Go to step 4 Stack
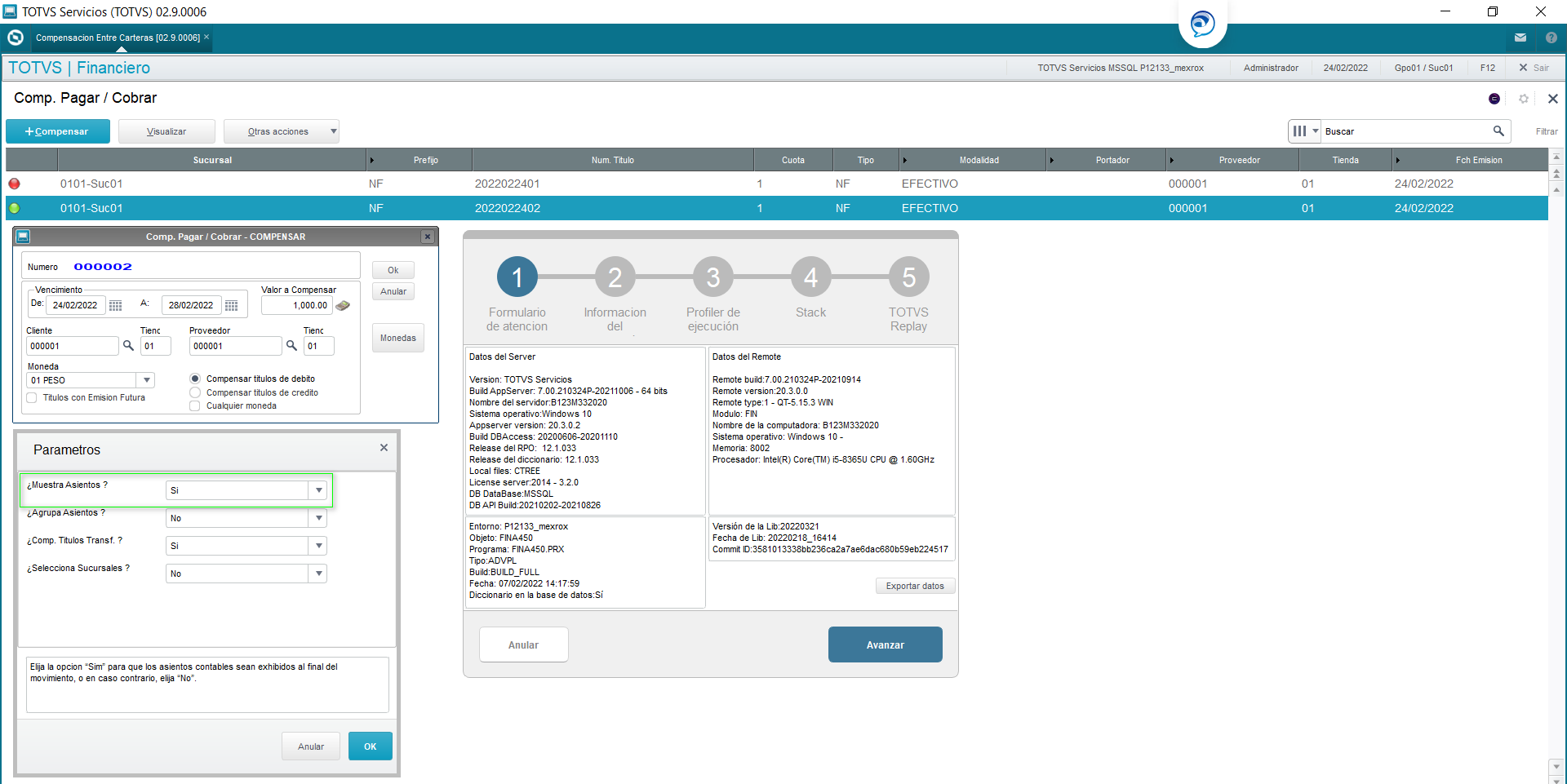 point(811,277)
